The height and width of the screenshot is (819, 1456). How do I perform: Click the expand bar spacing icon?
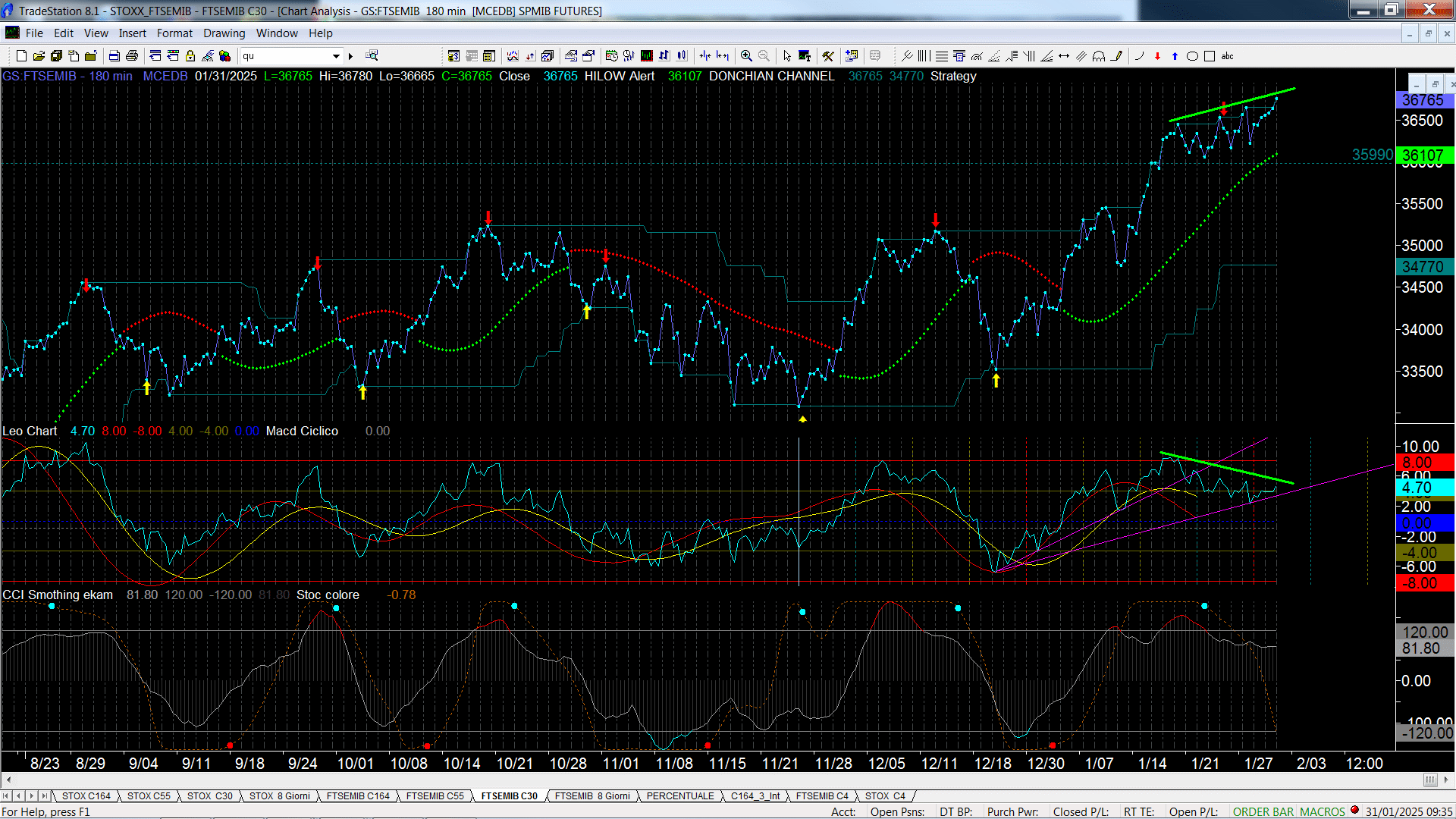point(723,55)
